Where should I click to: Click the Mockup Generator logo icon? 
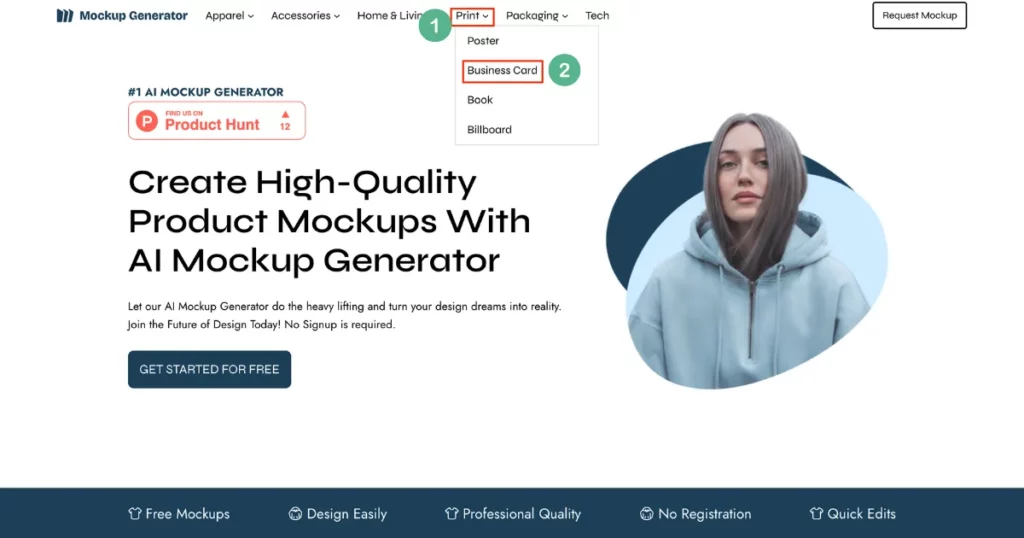coord(65,16)
